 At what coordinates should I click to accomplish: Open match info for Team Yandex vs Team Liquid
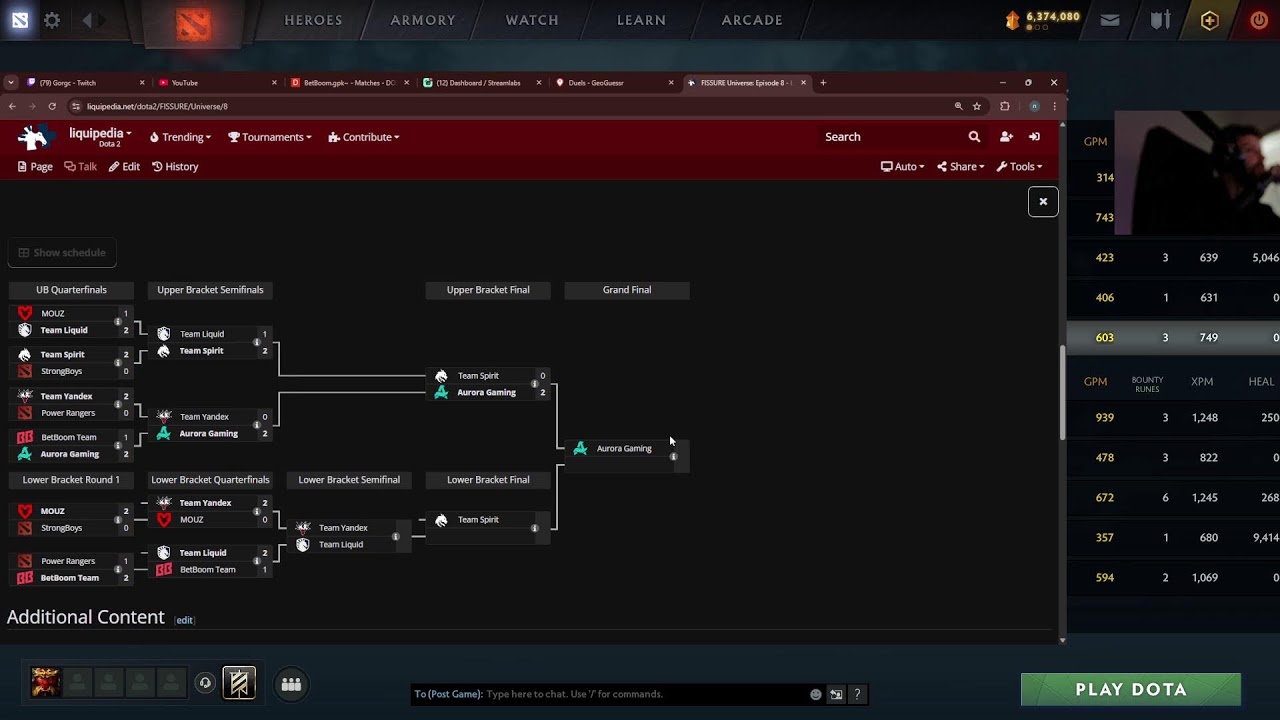(396, 536)
